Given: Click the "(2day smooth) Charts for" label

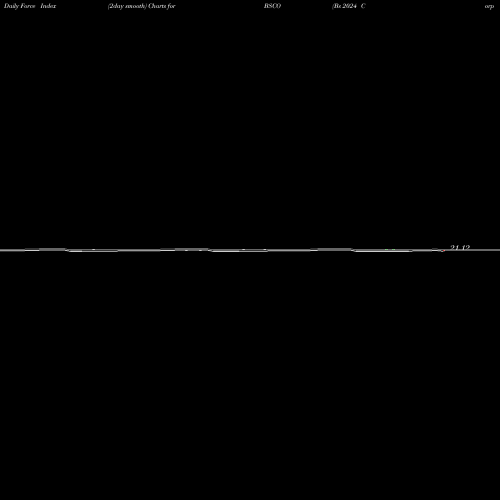Looking at the screenshot, I should pyautogui.click(x=142, y=6).
